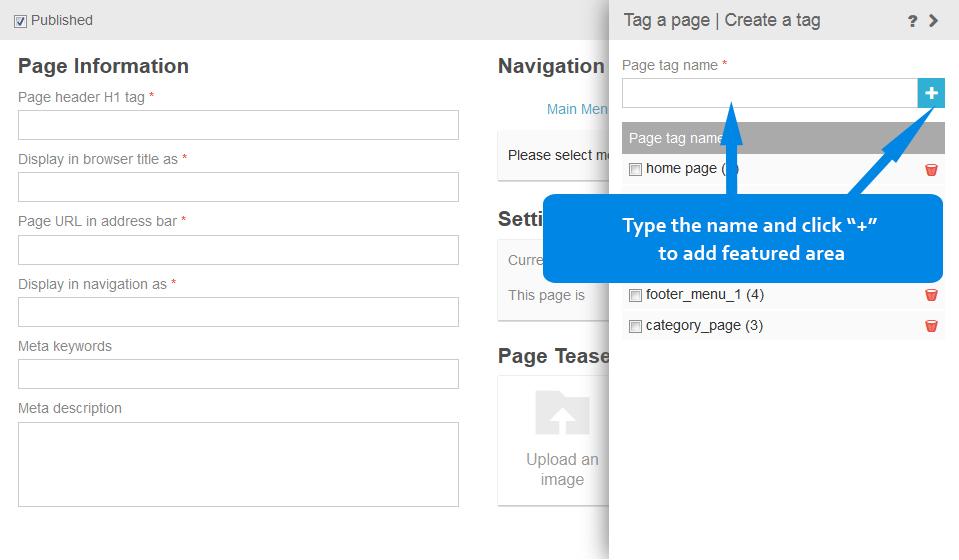Click the Page tag name input field

click(769, 93)
